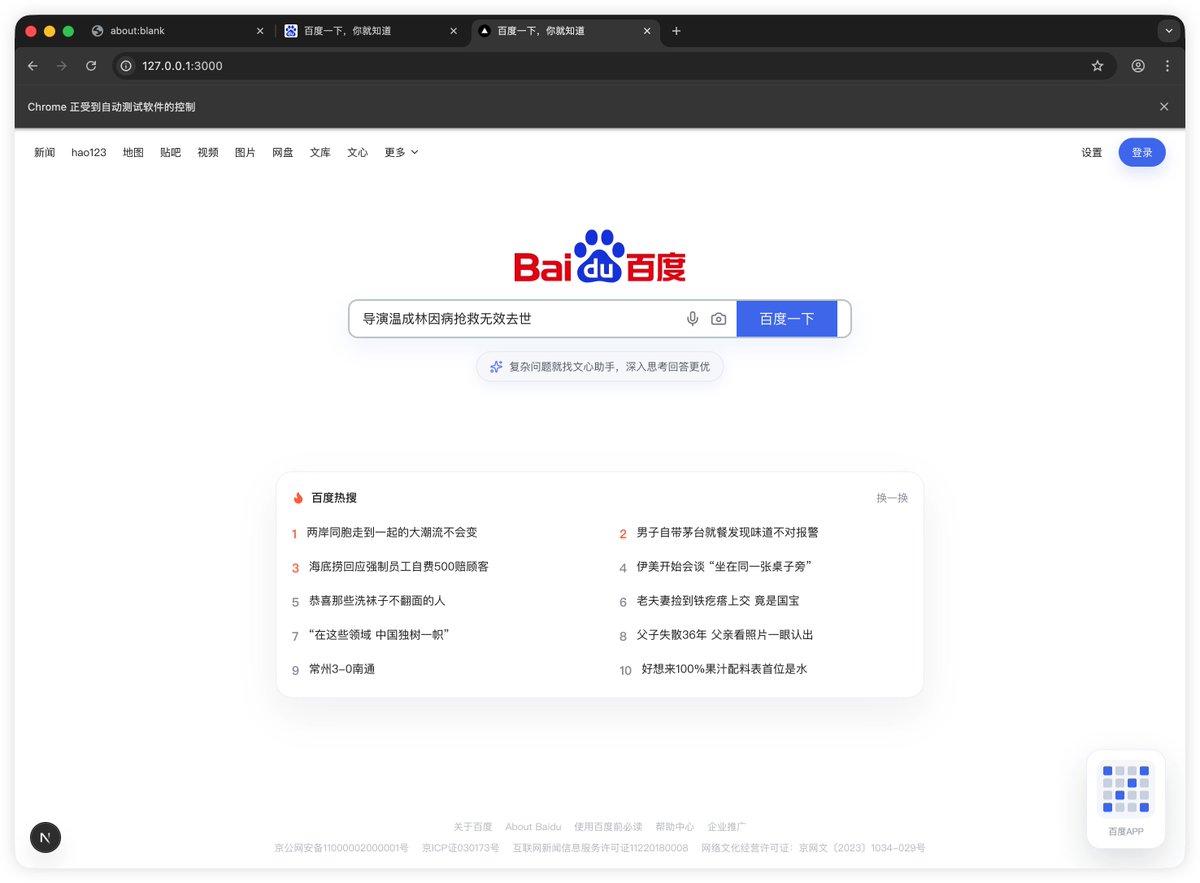Open the Chrome three-dot menu

[1167, 66]
